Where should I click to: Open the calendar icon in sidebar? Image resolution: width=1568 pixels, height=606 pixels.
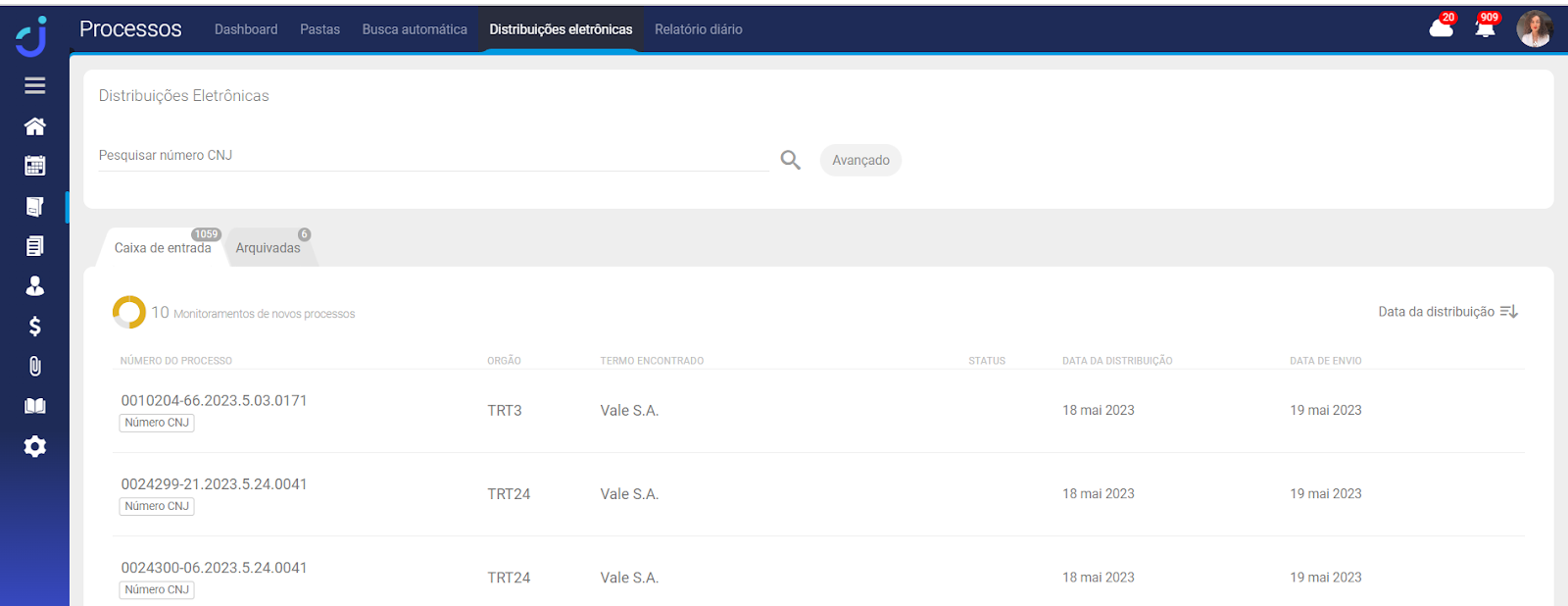click(x=35, y=166)
